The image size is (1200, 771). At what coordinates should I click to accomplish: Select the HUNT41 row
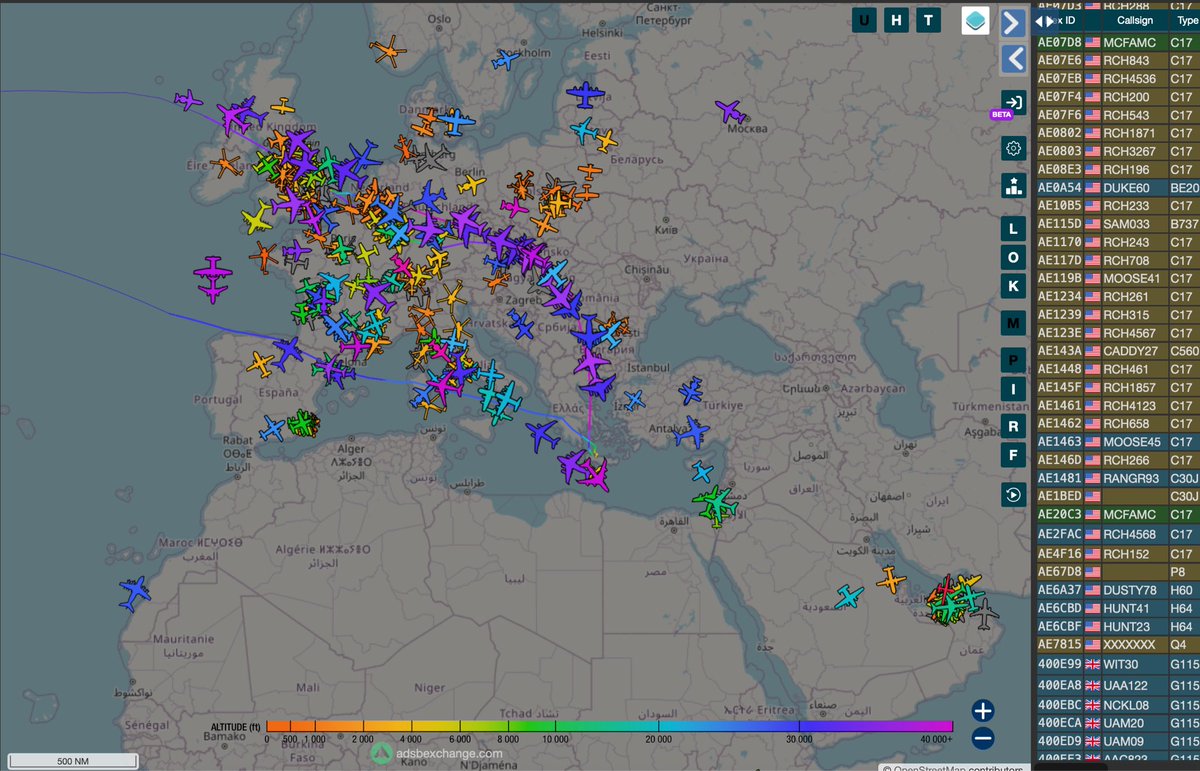tap(1117, 608)
